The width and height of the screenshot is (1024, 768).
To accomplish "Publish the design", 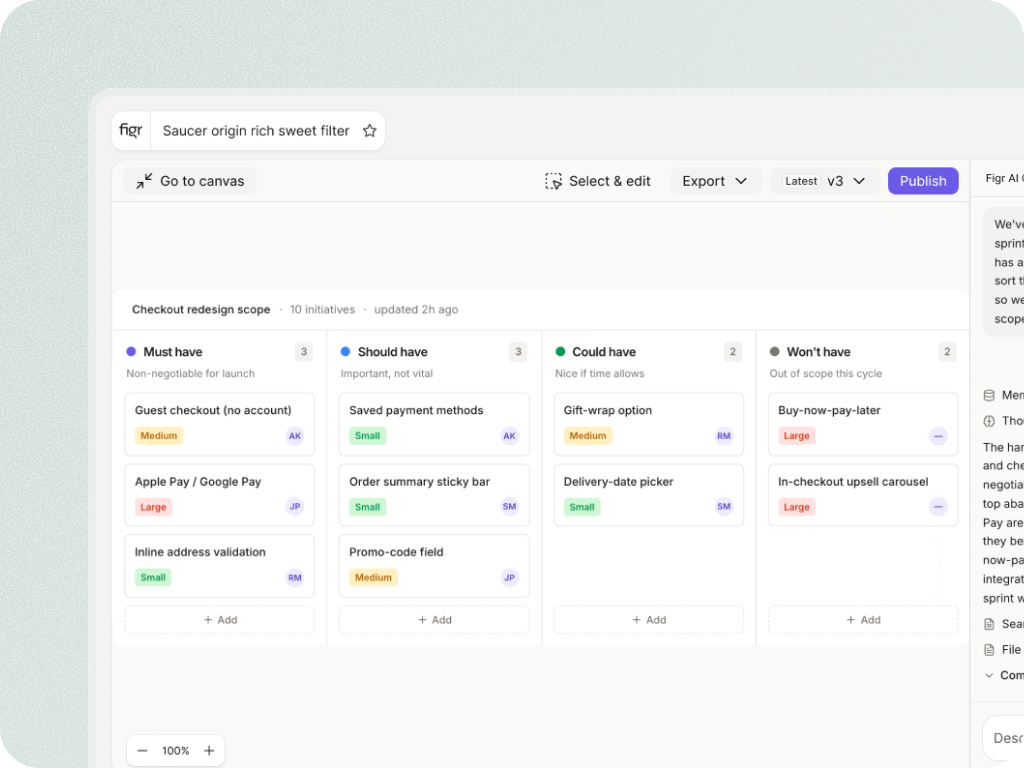I will [923, 181].
